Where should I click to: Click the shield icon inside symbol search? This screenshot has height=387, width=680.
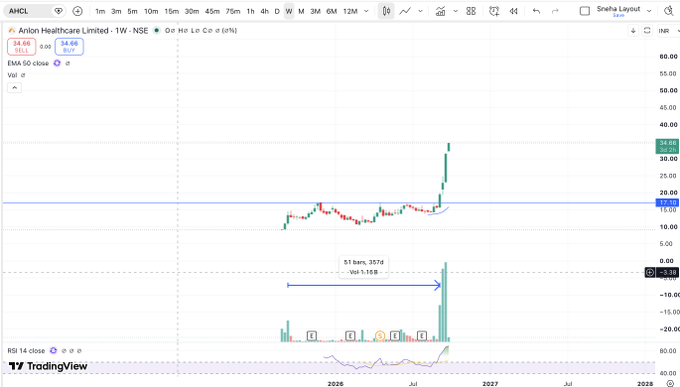(58, 11)
